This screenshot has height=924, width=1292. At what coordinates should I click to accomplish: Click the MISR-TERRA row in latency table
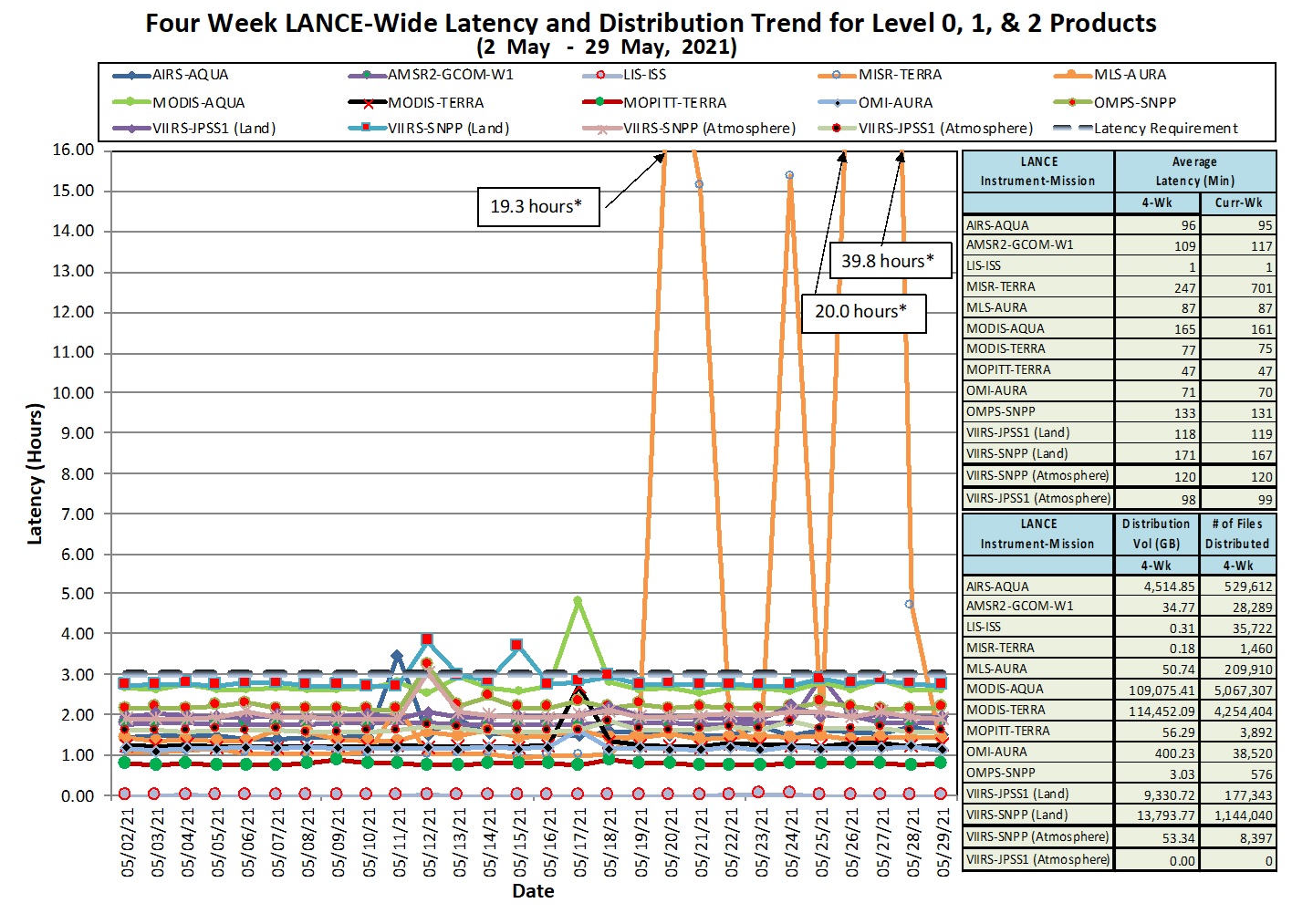(x=1120, y=287)
